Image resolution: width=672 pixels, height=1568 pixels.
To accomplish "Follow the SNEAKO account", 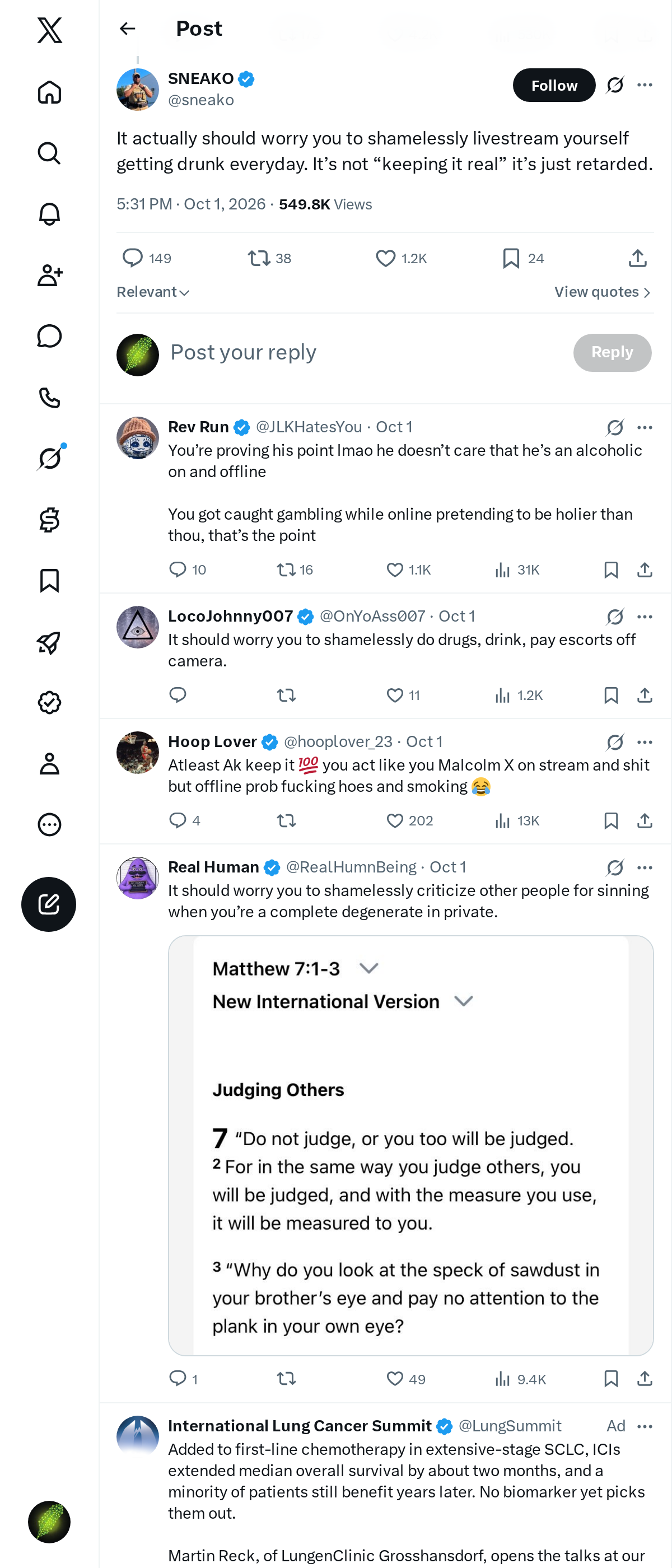I will 554,85.
